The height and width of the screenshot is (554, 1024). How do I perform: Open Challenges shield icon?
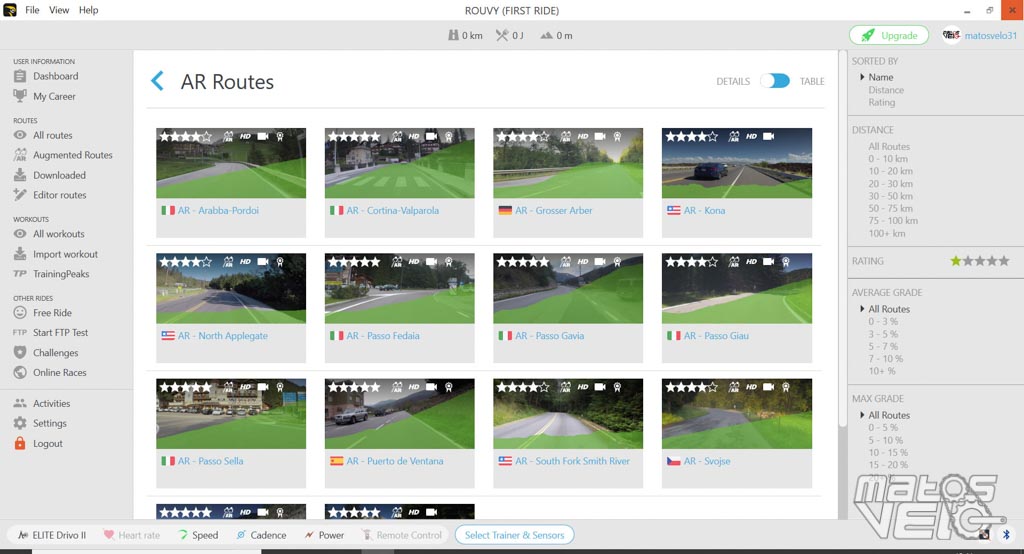[x=20, y=353]
